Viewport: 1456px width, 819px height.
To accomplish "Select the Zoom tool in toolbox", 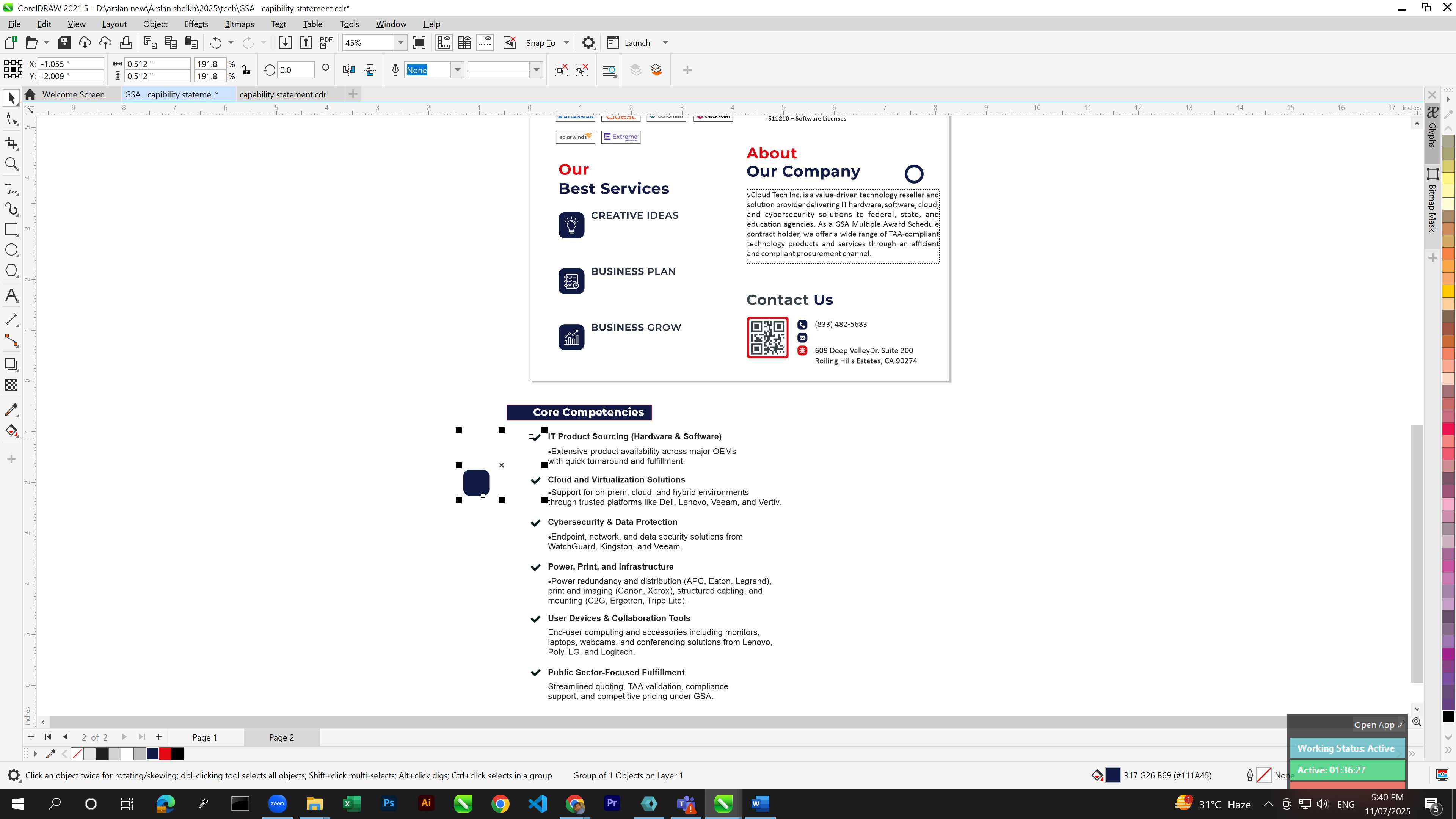I will click(11, 165).
